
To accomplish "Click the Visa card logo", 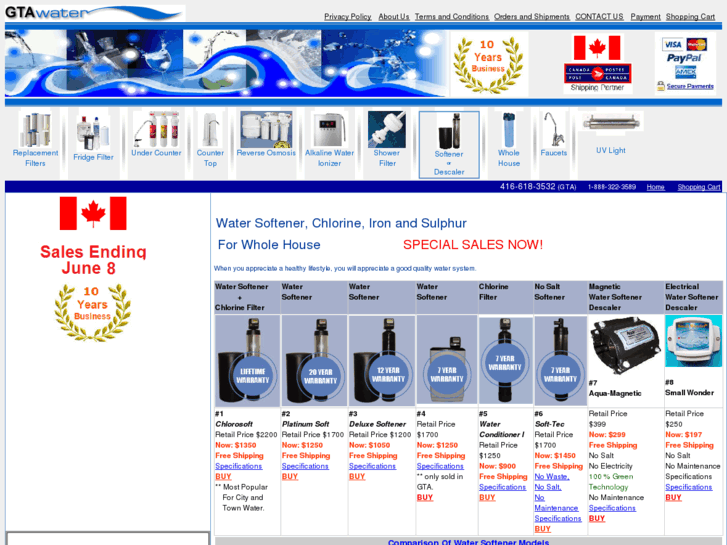I will pos(672,45).
